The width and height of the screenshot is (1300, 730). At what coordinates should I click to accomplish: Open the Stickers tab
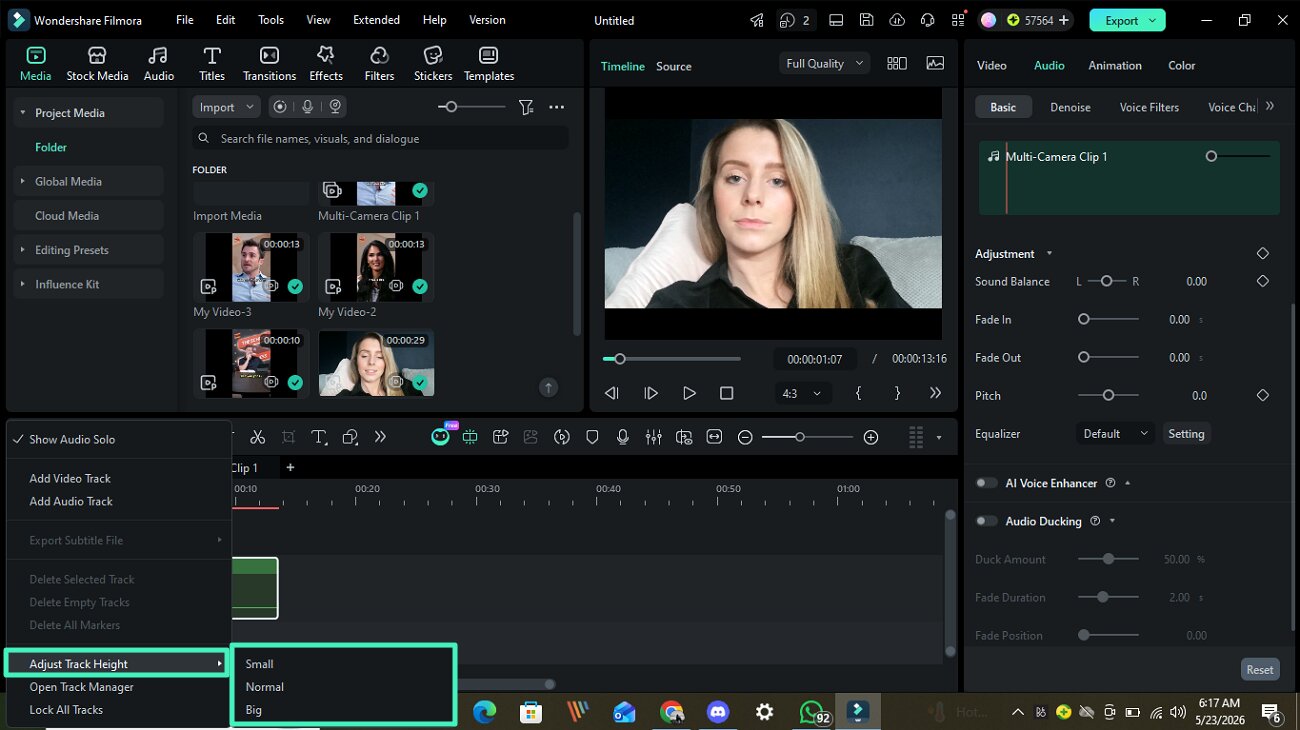(x=433, y=64)
